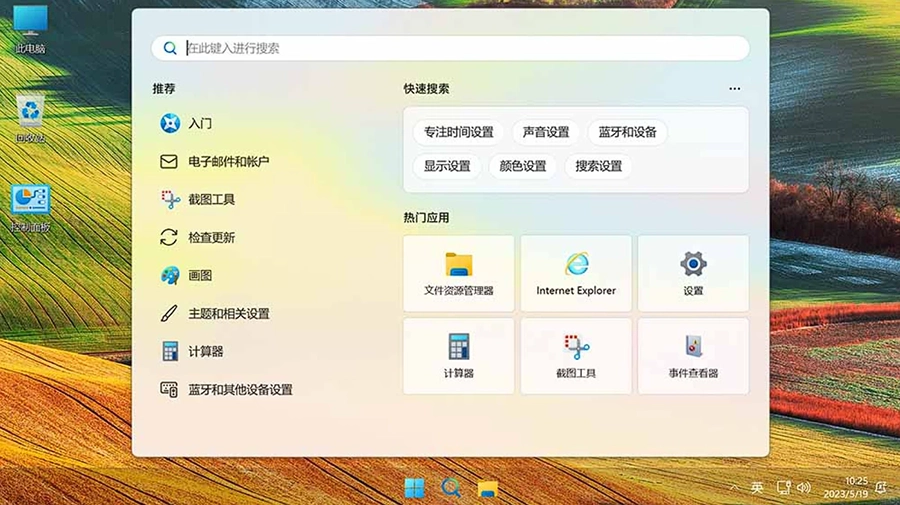Image resolution: width=900 pixels, height=505 pixels.
Task: Open Email and accounts recommendation
Action: (x=228, y=162)
